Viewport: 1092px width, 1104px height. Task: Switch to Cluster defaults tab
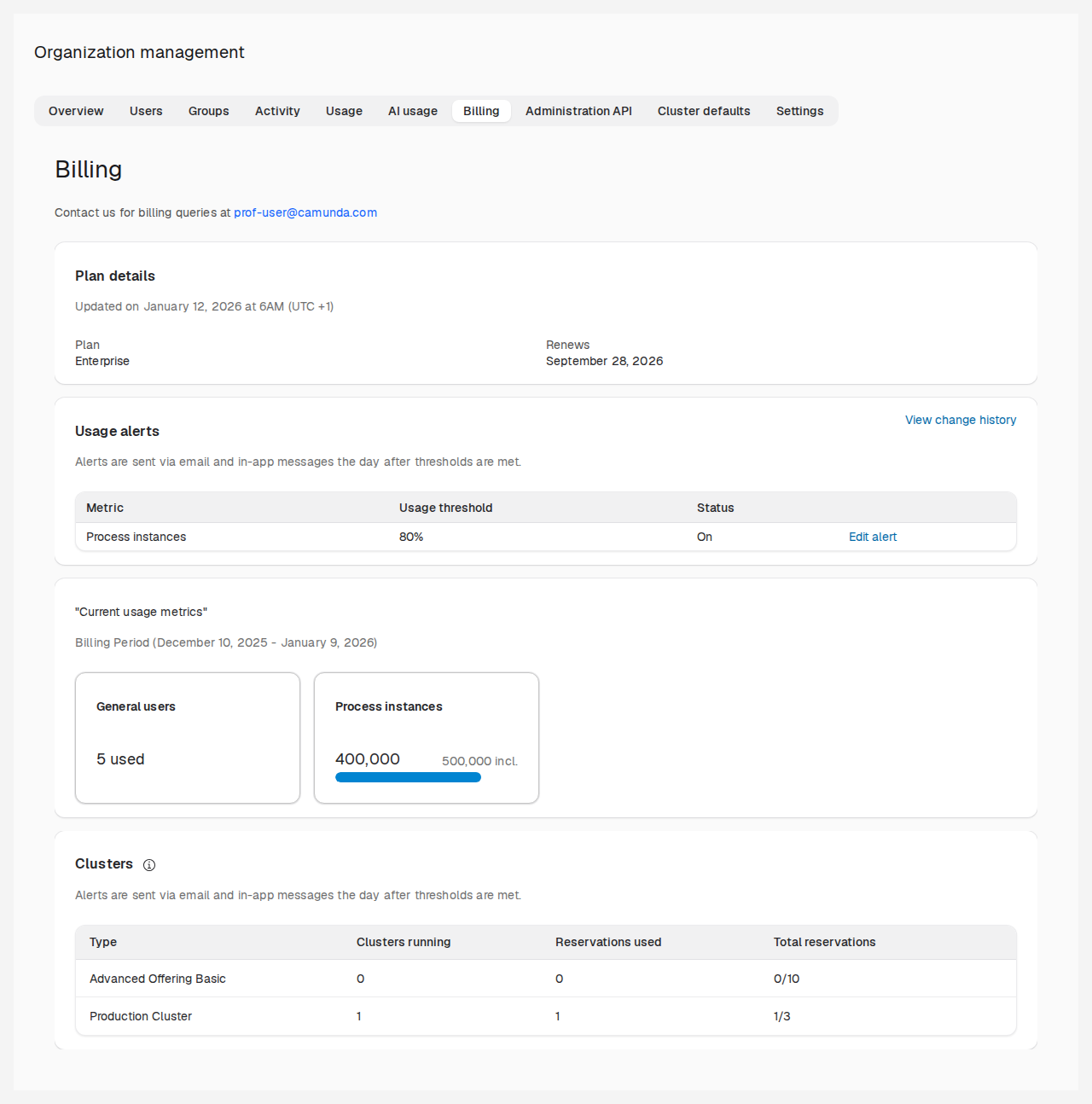point(704,111)
